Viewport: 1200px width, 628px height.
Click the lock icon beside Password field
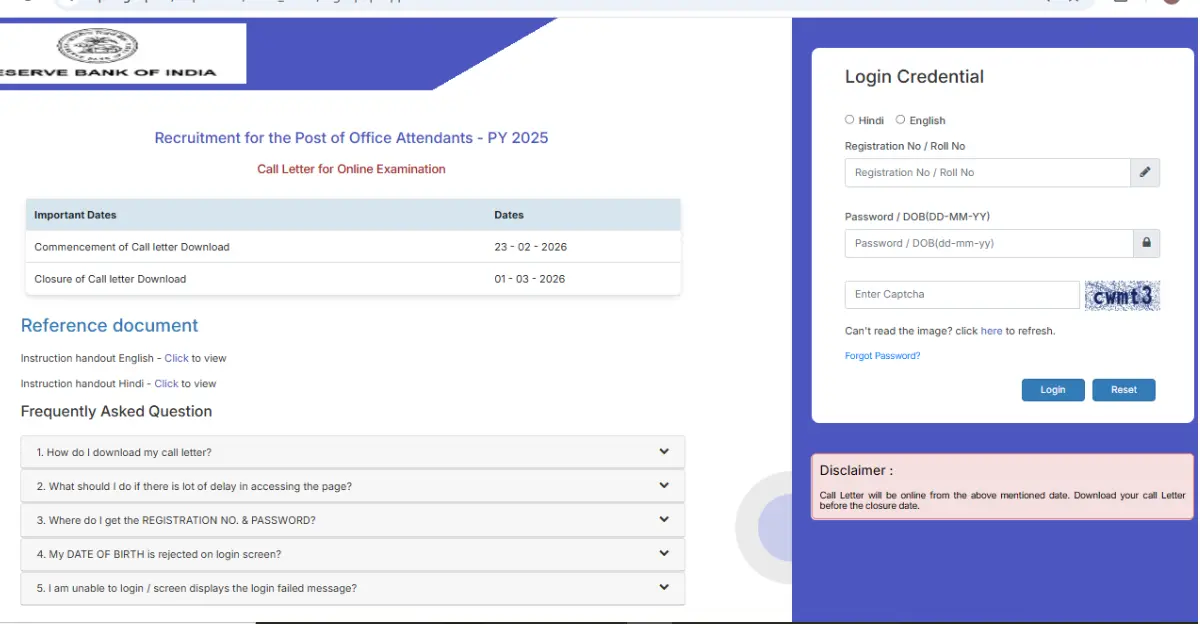click(x=1146, y=243)
